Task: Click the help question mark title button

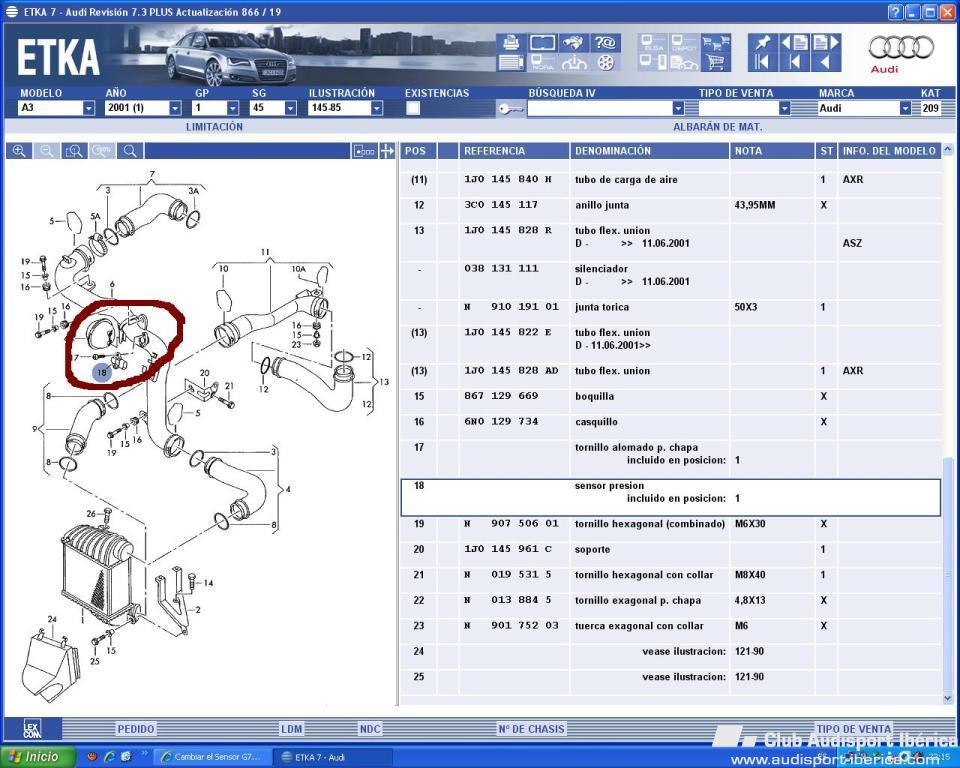Action: tap(894, 12)
